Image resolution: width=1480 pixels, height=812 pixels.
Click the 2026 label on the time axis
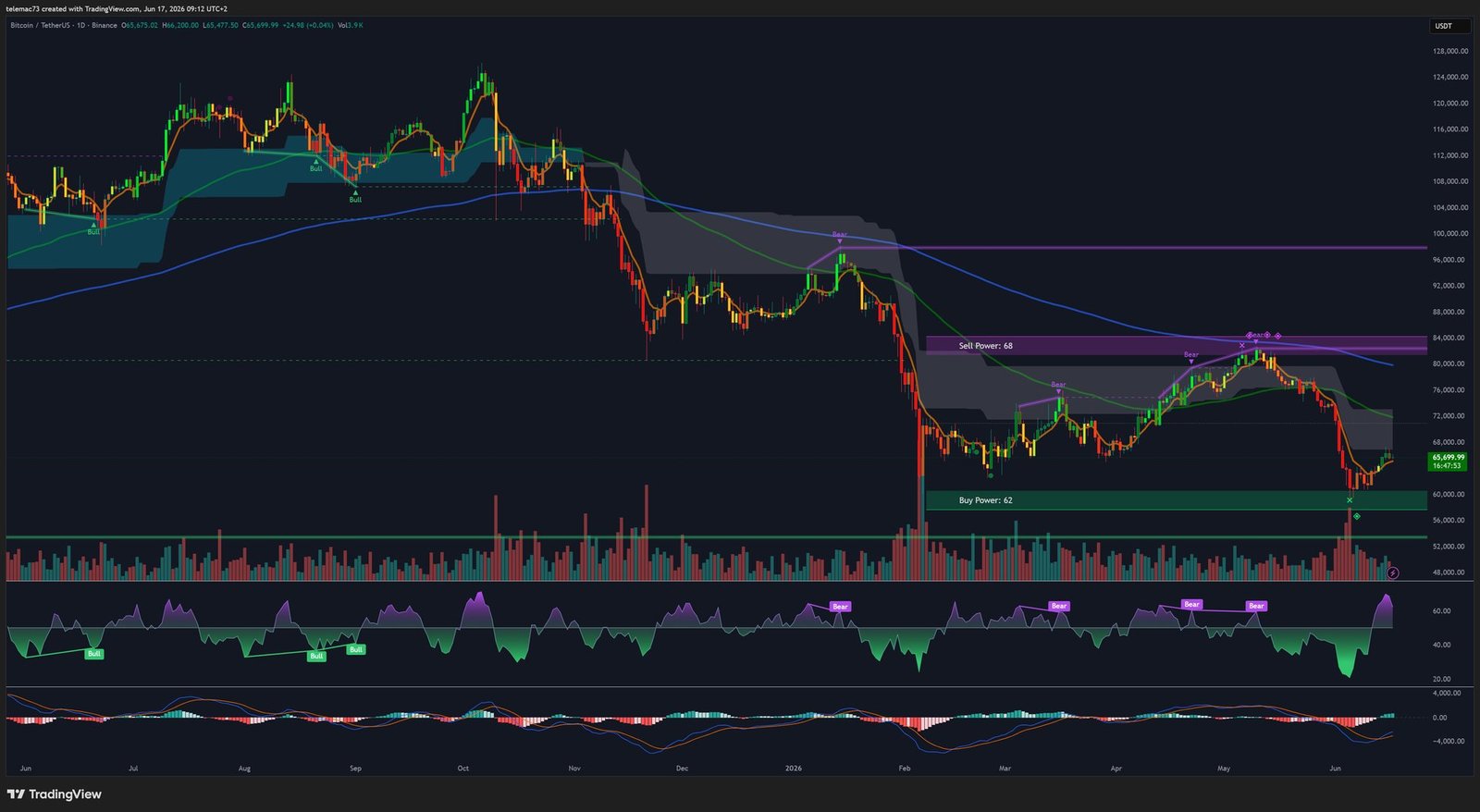(x=793, y=769)
